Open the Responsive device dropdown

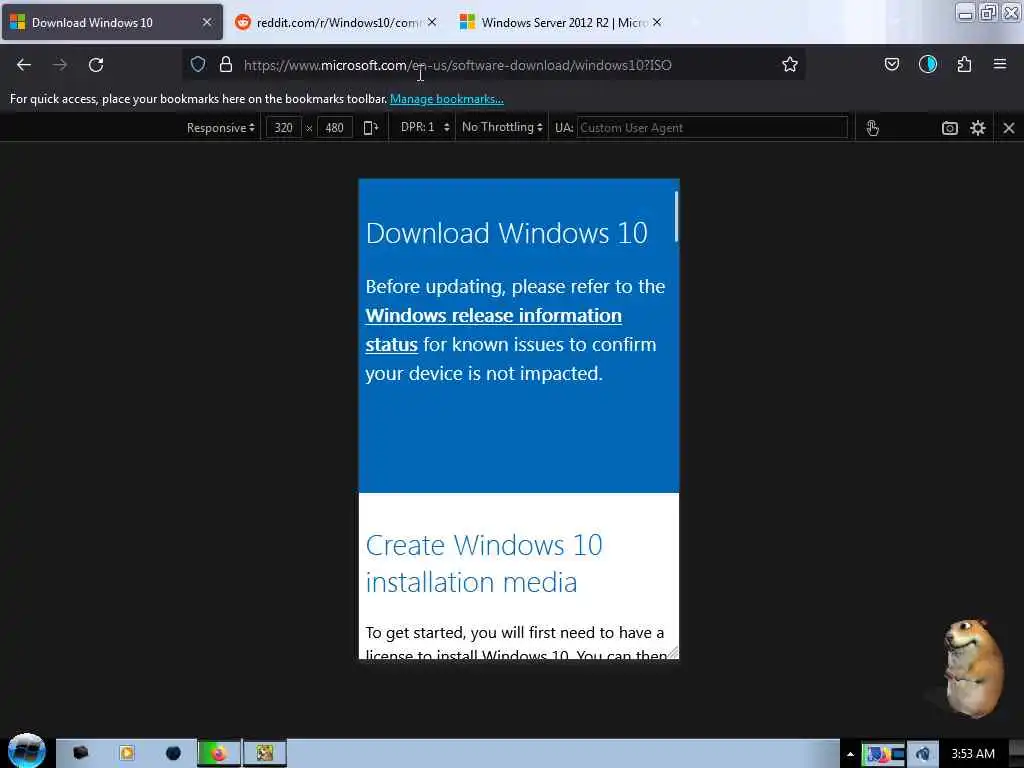(x=220, y=127)
